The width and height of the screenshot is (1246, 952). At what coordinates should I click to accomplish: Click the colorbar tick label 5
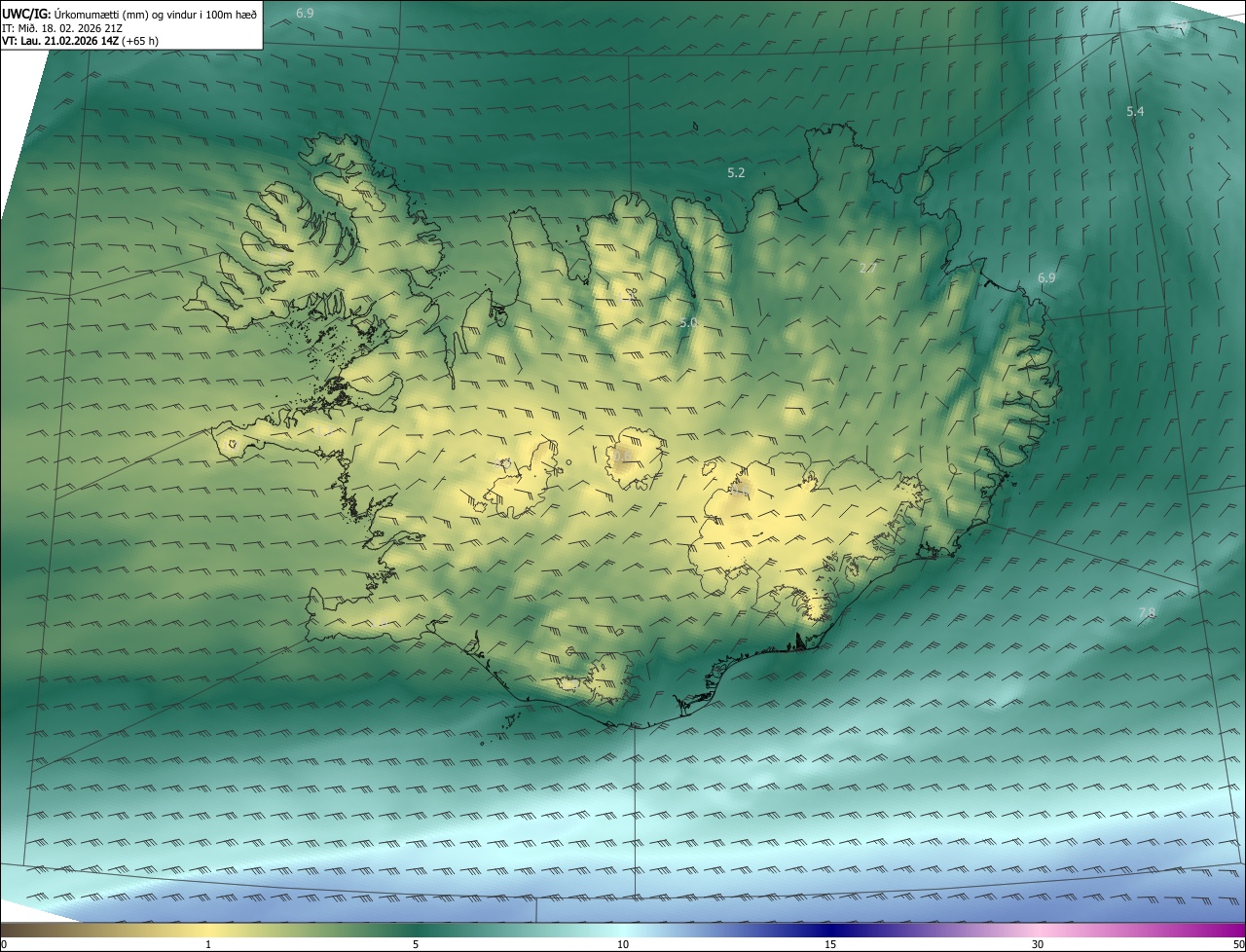(x=416, y=944)
